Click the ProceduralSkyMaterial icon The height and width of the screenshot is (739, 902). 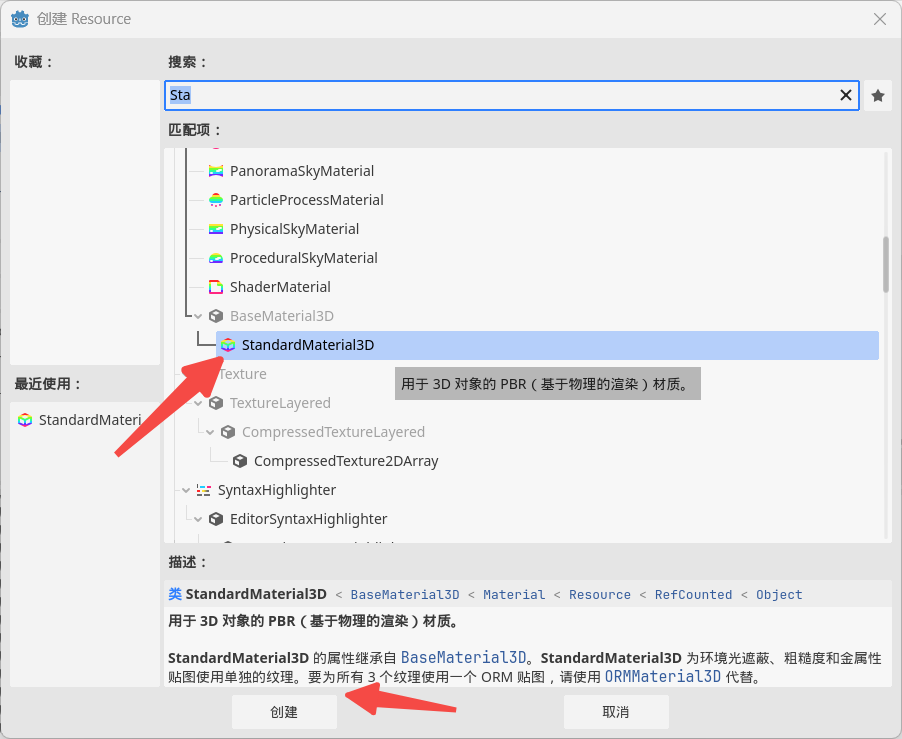(x=216, y=258)
